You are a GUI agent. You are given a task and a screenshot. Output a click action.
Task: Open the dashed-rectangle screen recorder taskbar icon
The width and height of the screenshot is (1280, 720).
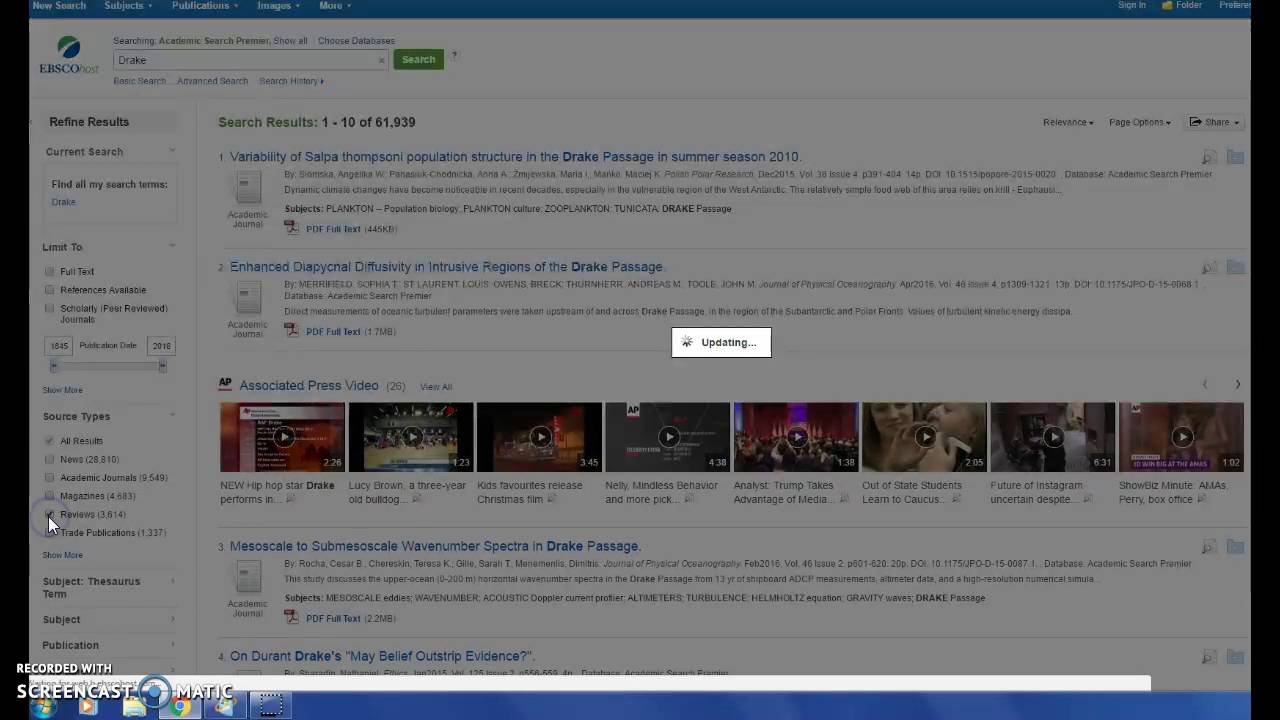click(x=271, y=706)
